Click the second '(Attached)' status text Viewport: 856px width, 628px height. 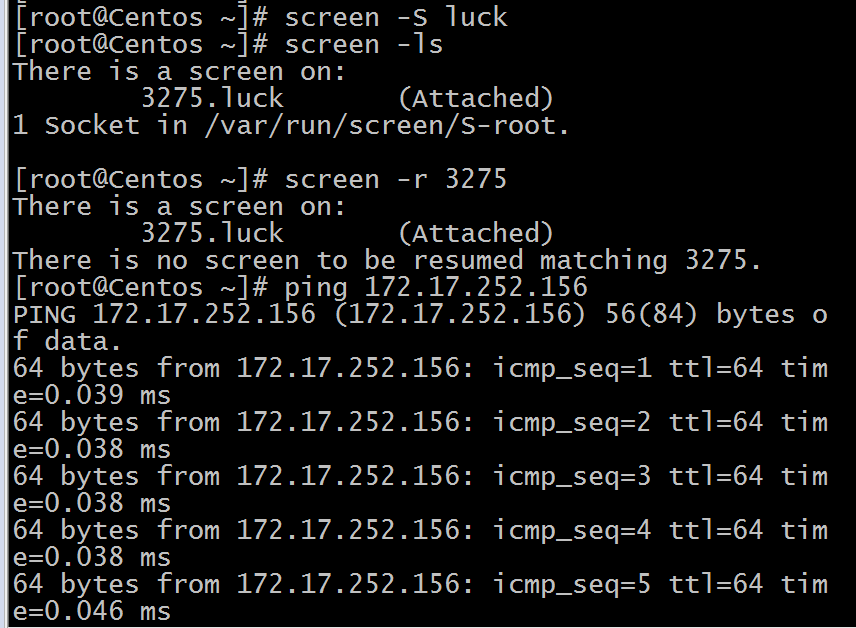[475, 233]
